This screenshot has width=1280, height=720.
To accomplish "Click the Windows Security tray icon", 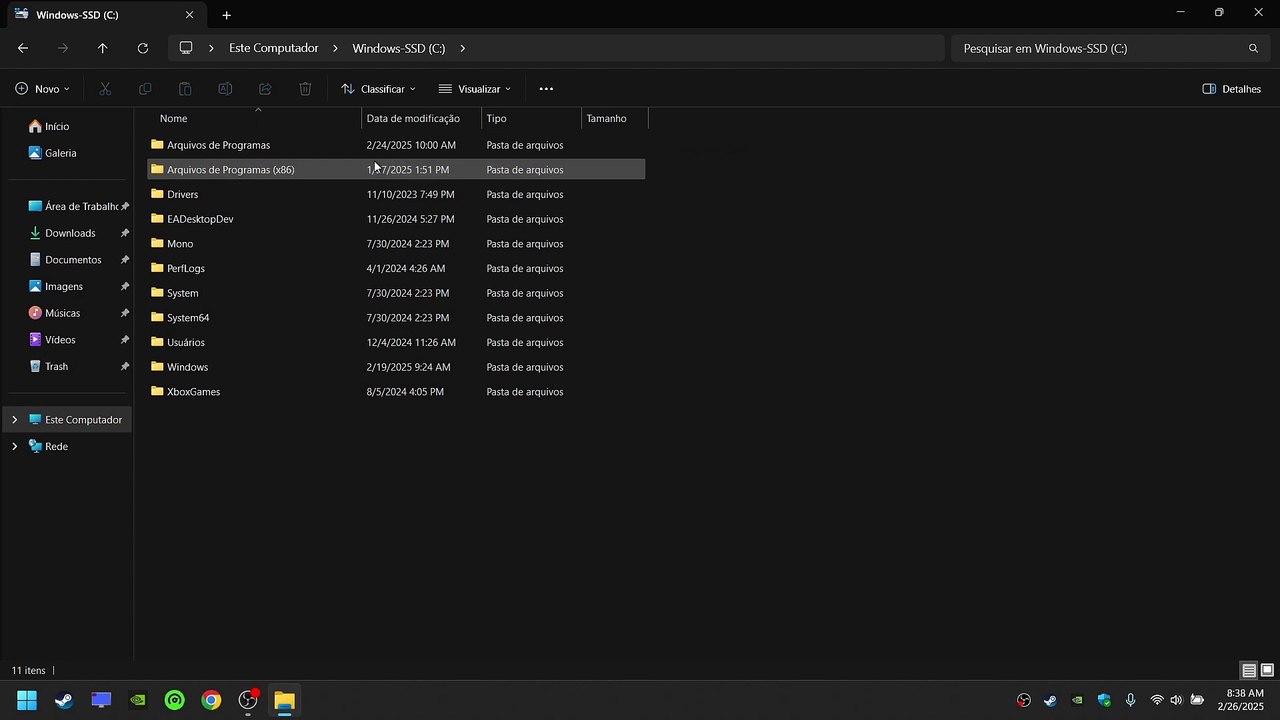I will (x=1104, y=700).
